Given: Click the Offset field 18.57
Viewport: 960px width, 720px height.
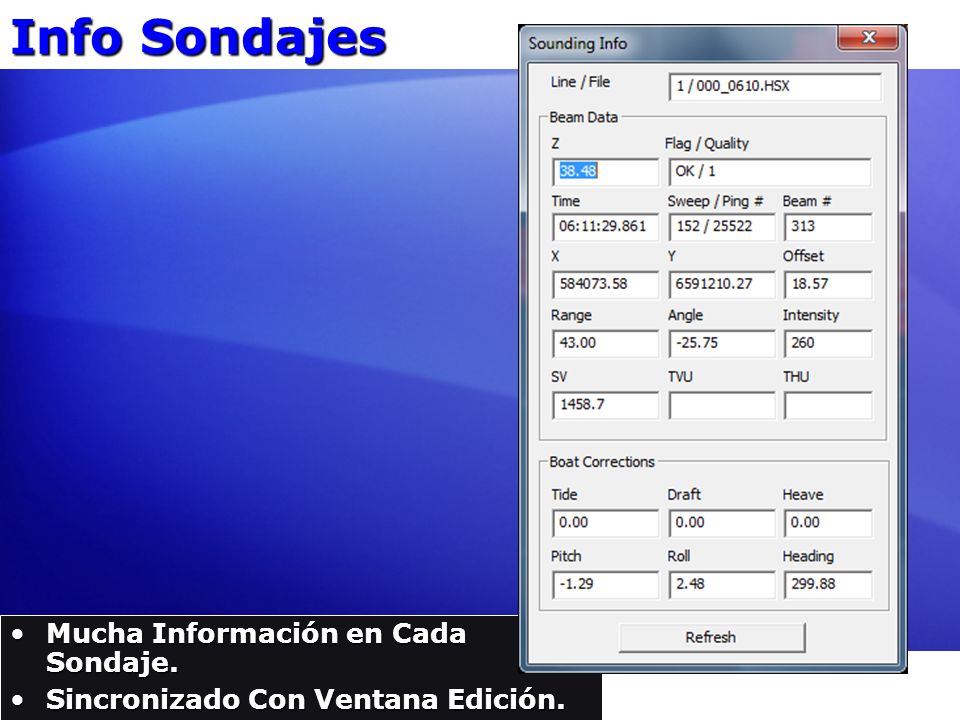Looking at the screenshot, I should (x=828, y=284).
